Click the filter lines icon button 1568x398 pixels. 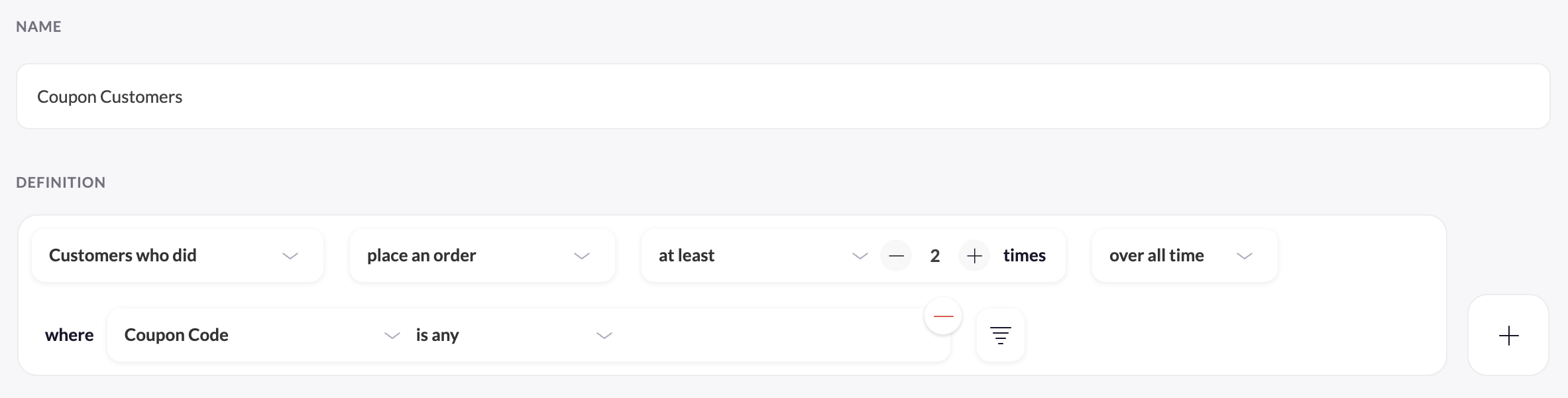click(x=1000, y=336)
